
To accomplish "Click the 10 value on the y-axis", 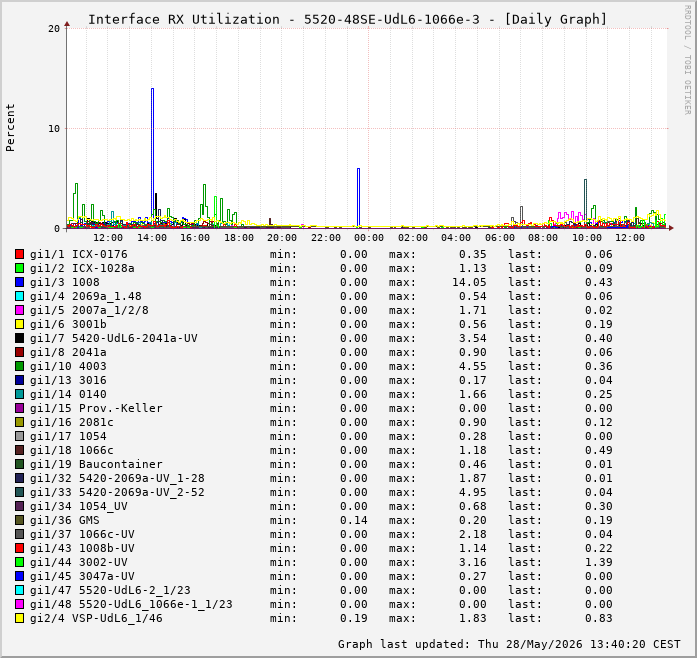I will pyautogui.click(x=54, y=129).
